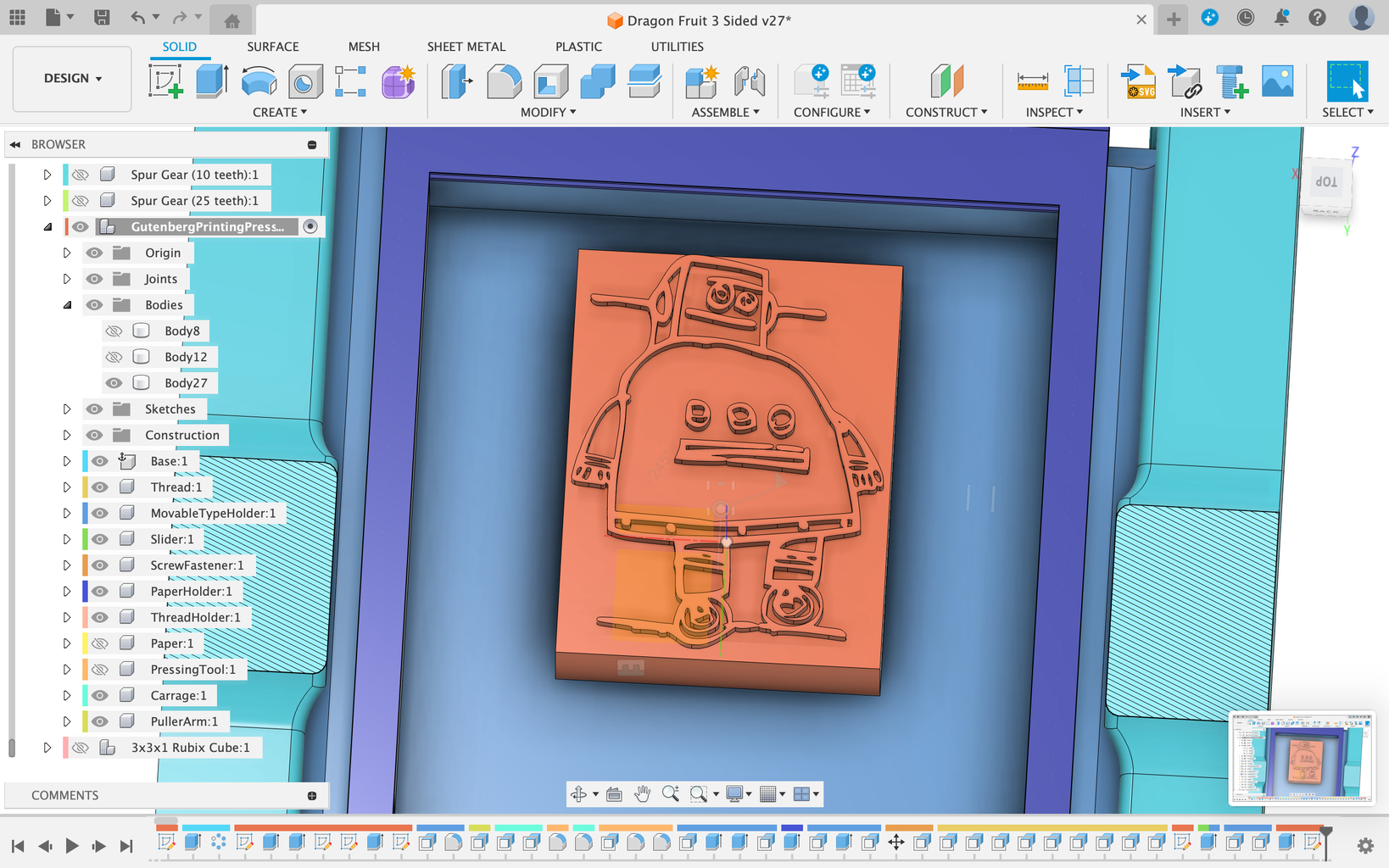1389x868 pixels.
Task: Play the timeline history
Action: [x=72, y=845]
